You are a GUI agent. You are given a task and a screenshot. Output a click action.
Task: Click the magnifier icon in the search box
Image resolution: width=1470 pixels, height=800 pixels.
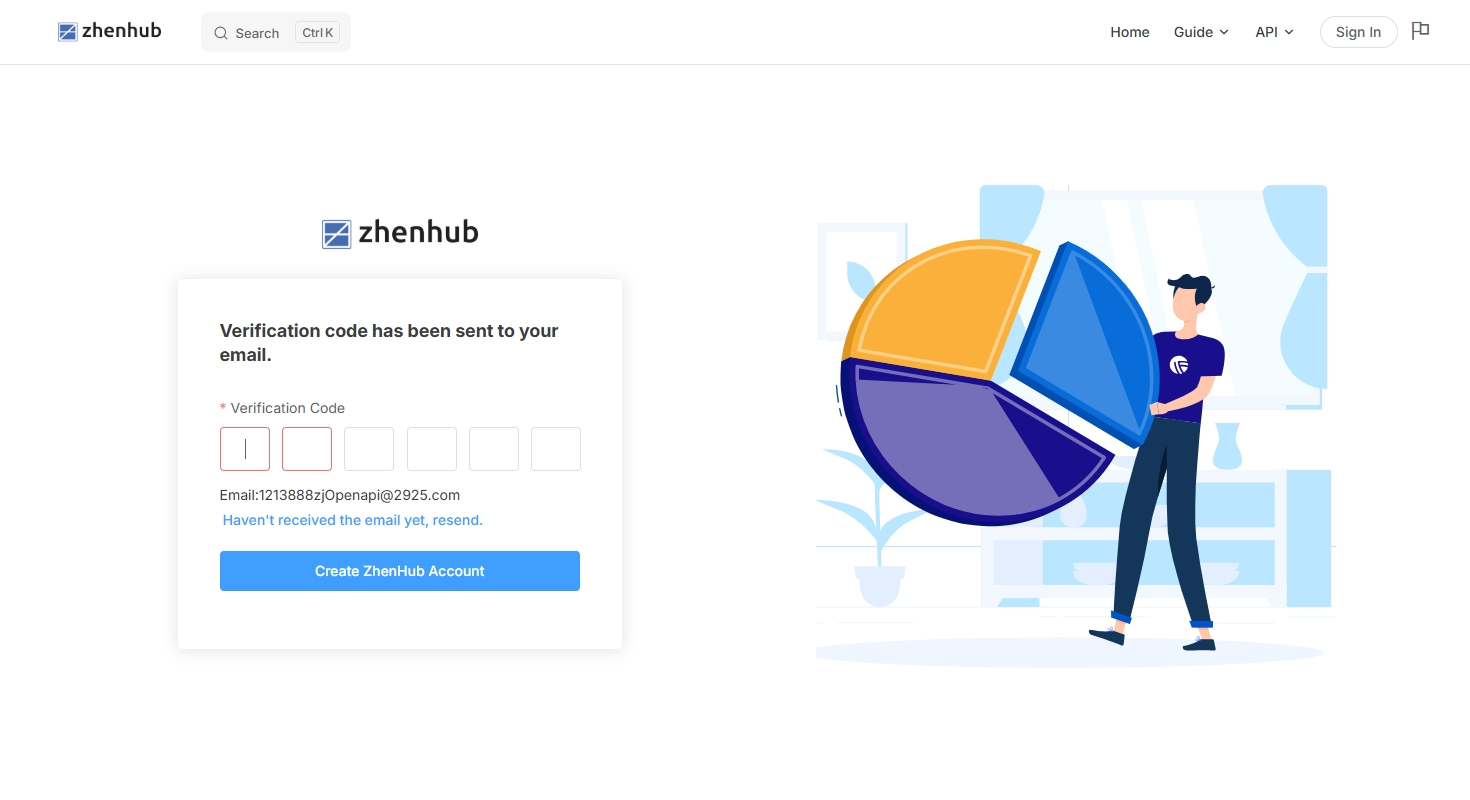click(221, 33)
